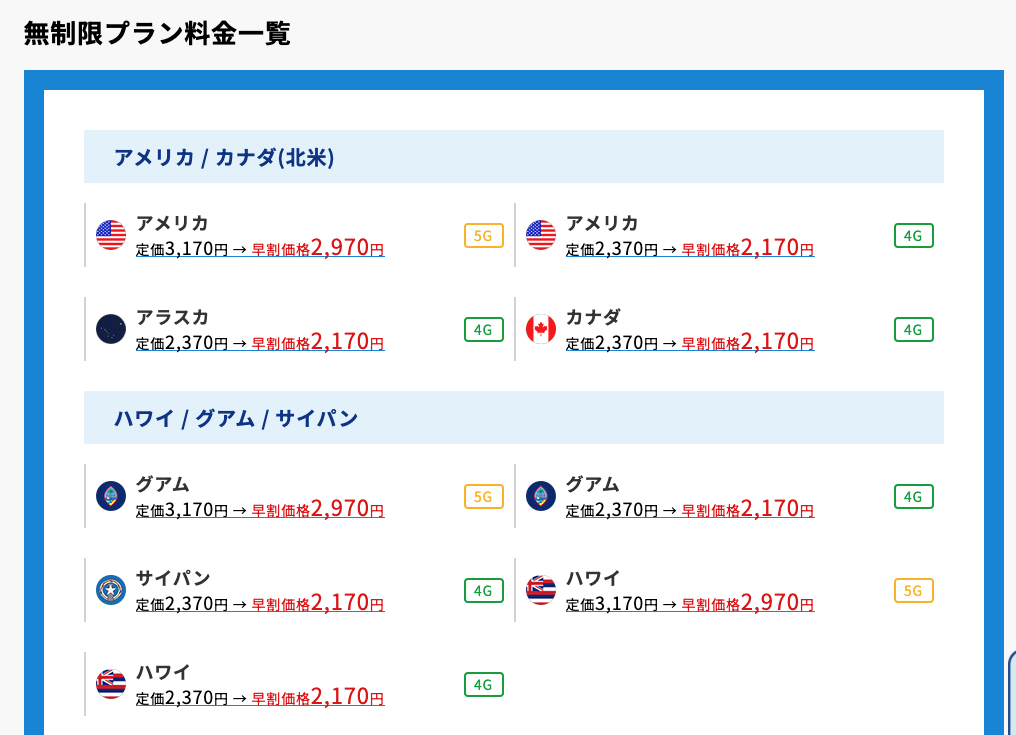Click the Guam flag icon in 4G row
Screen dimensions: 1016x735
541,496
